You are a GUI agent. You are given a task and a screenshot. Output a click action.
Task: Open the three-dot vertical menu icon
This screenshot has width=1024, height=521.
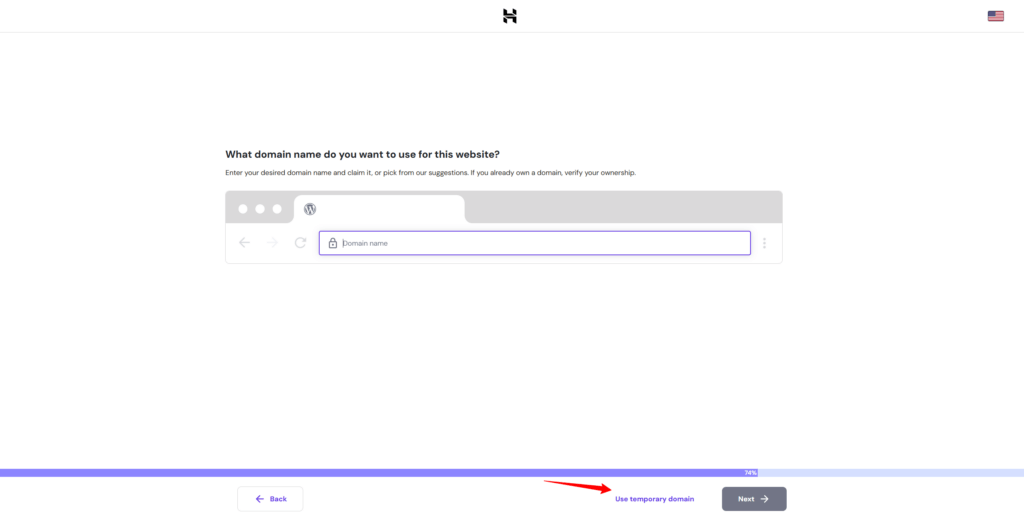tap(764, 243)
